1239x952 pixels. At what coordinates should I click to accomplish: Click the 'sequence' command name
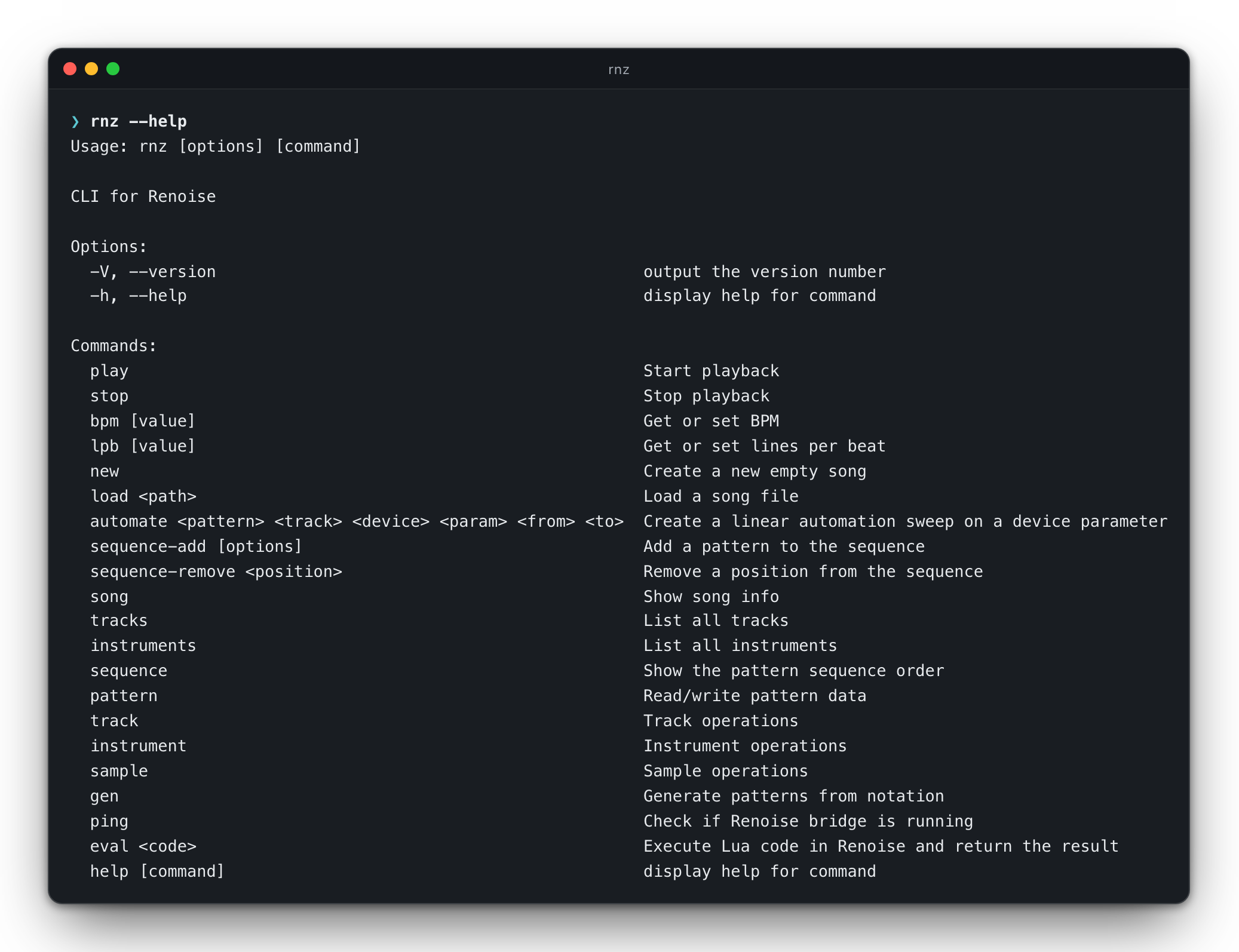[129, 671]
